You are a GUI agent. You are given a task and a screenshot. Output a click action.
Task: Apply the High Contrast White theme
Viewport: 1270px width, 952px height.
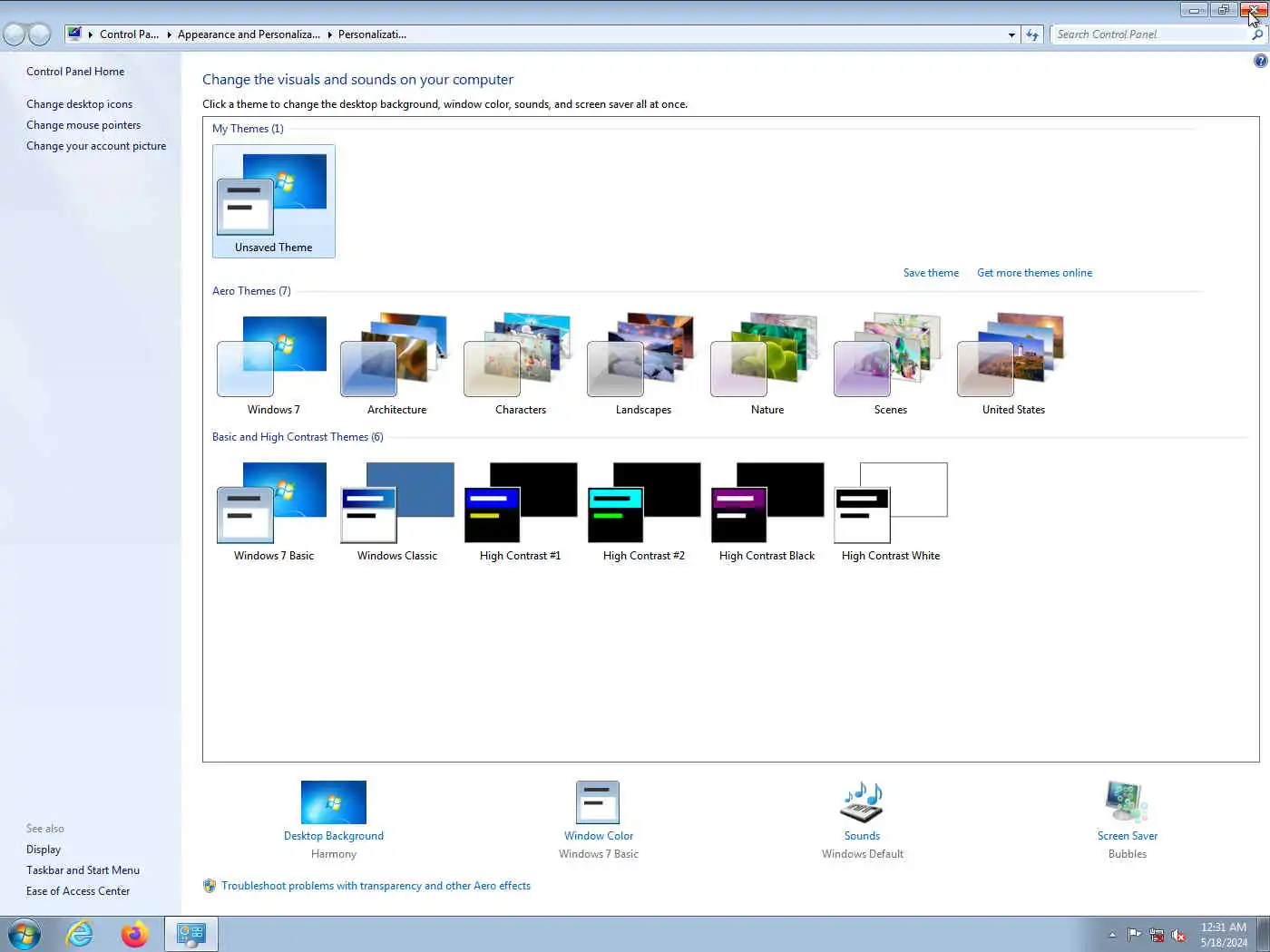click(x=890, y=510)
